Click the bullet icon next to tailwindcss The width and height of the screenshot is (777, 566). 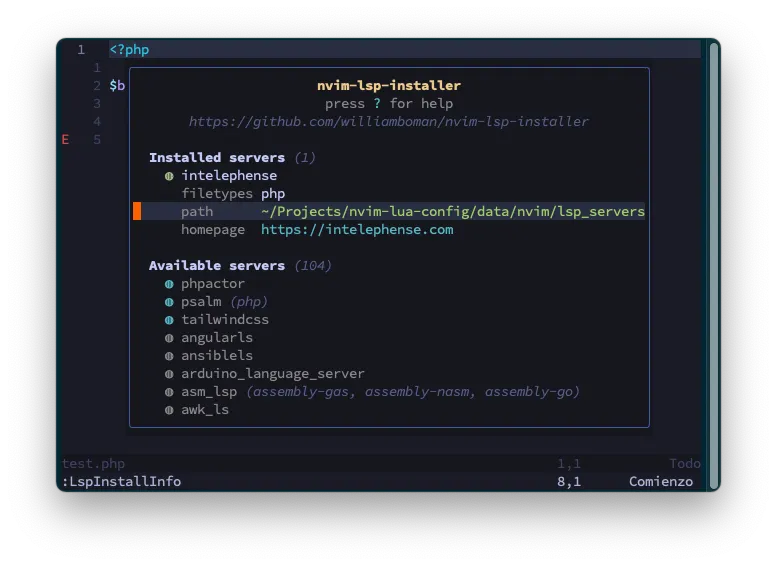coord(169,320)
